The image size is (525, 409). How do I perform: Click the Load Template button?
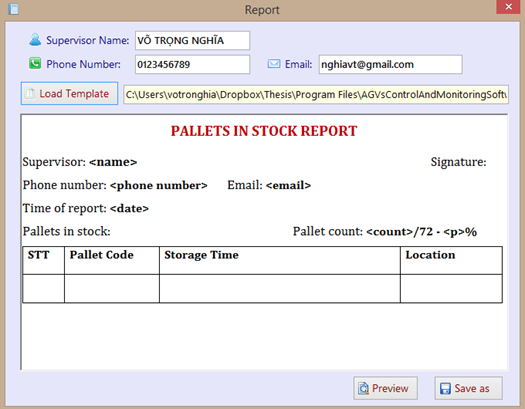point(69,93)
